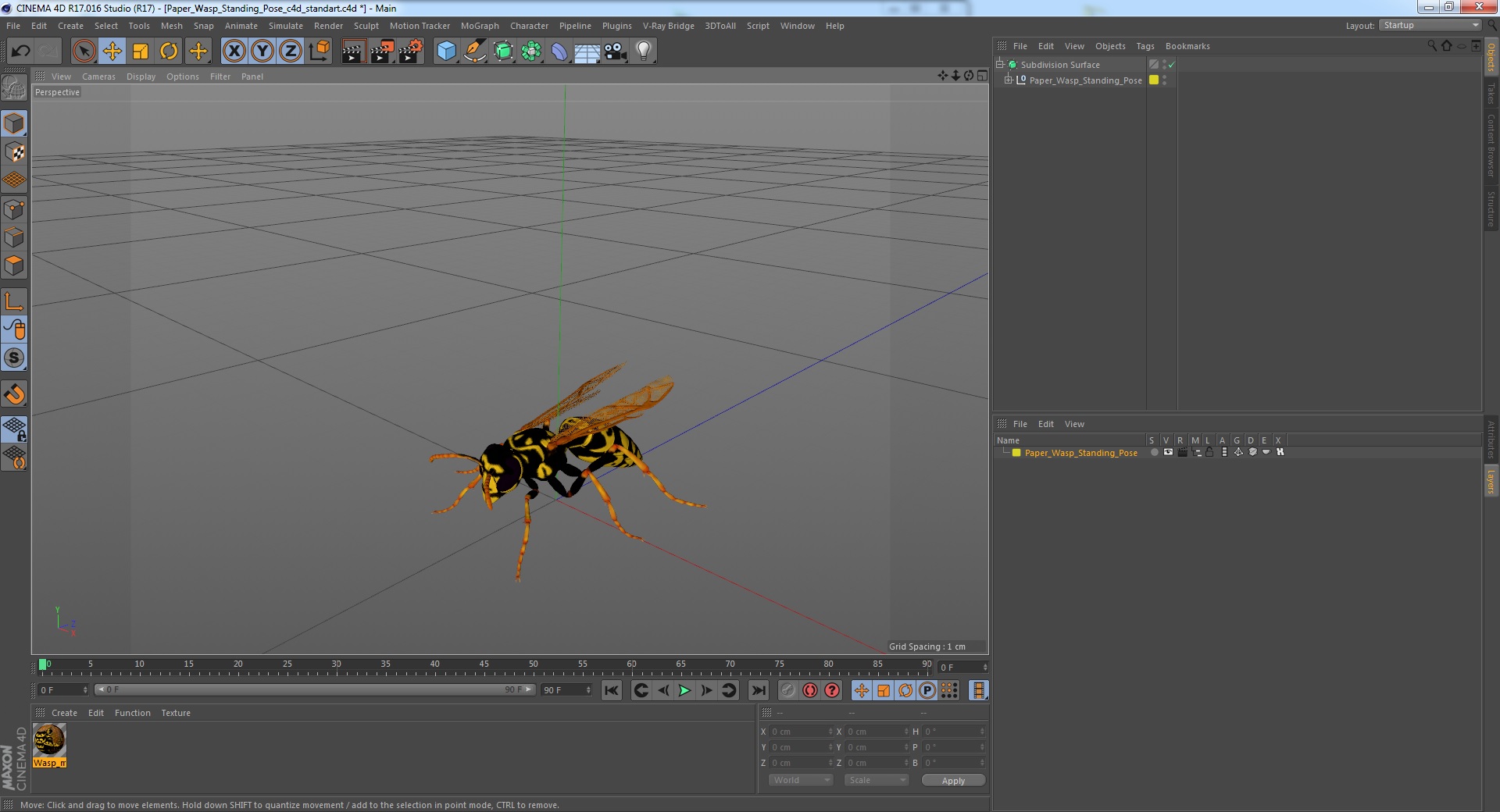
Task: Click Make Editable icon in left sidebar
Action: (x=14, y=87)
